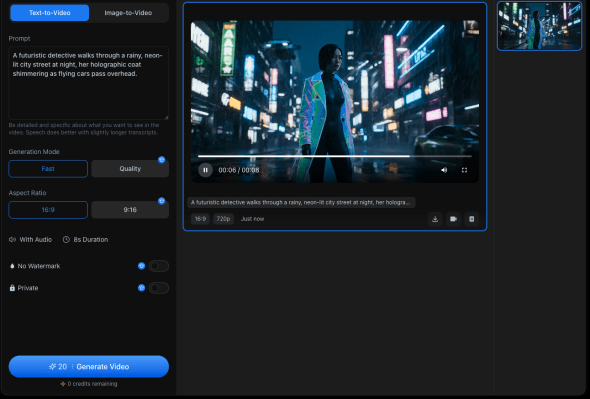Image resolution: width=590 pixels, height=399 pixels.
Task: Click the 16:9 tag under video
Action: [x=200, y=219]
